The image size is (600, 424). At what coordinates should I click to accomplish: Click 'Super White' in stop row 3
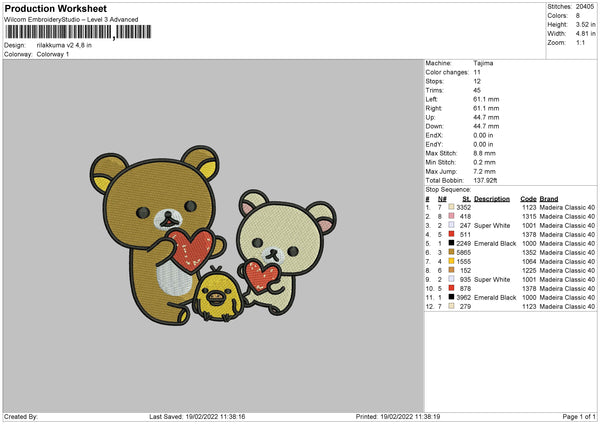click(x=492, y=225)
